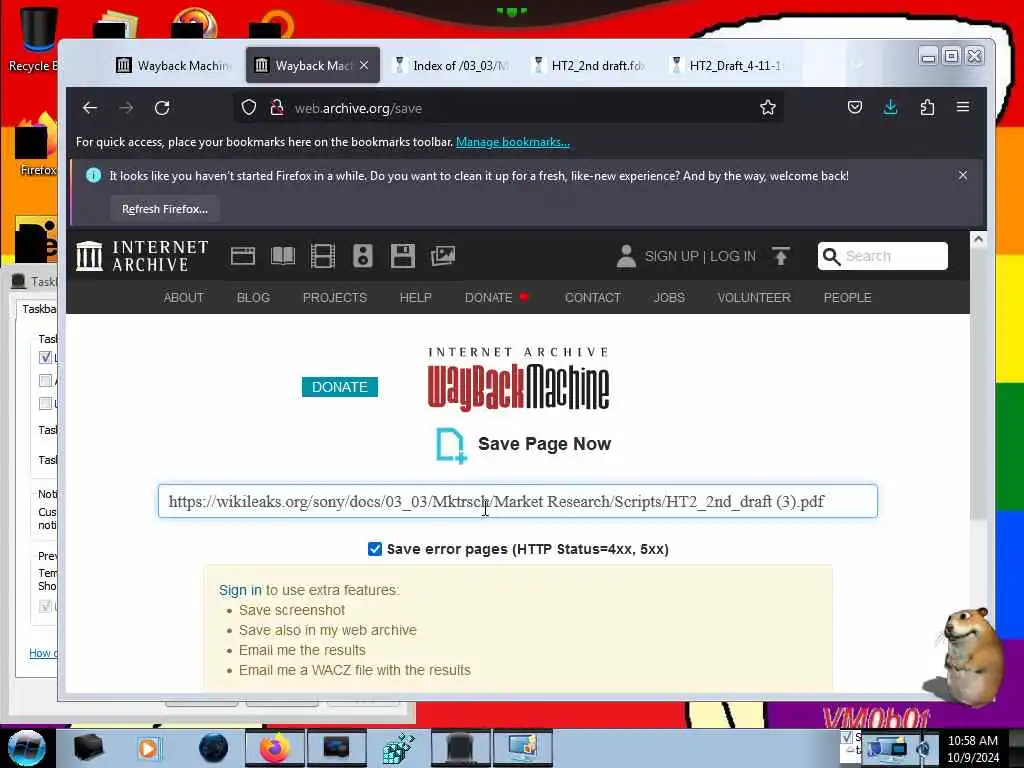Open the tracking protection shield icon
Viewport: 1024px width, 768px height.
click(249, 108)
